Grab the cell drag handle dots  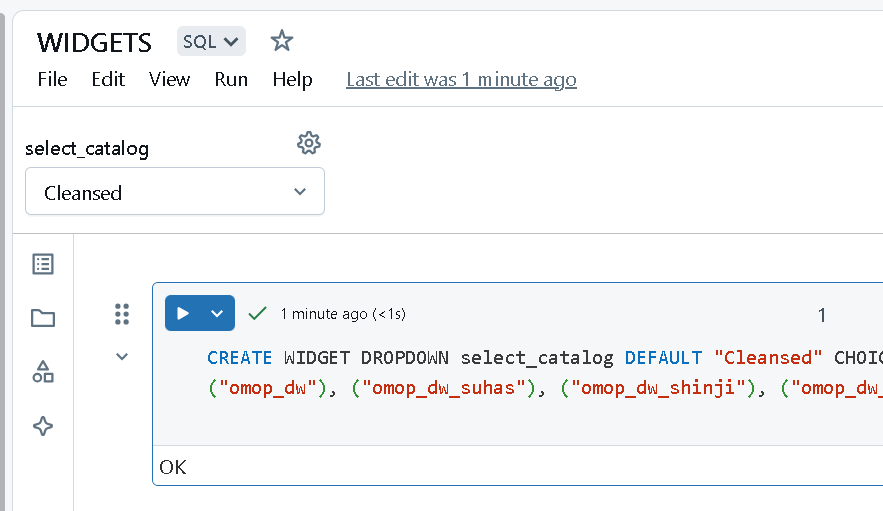point(122,314)
